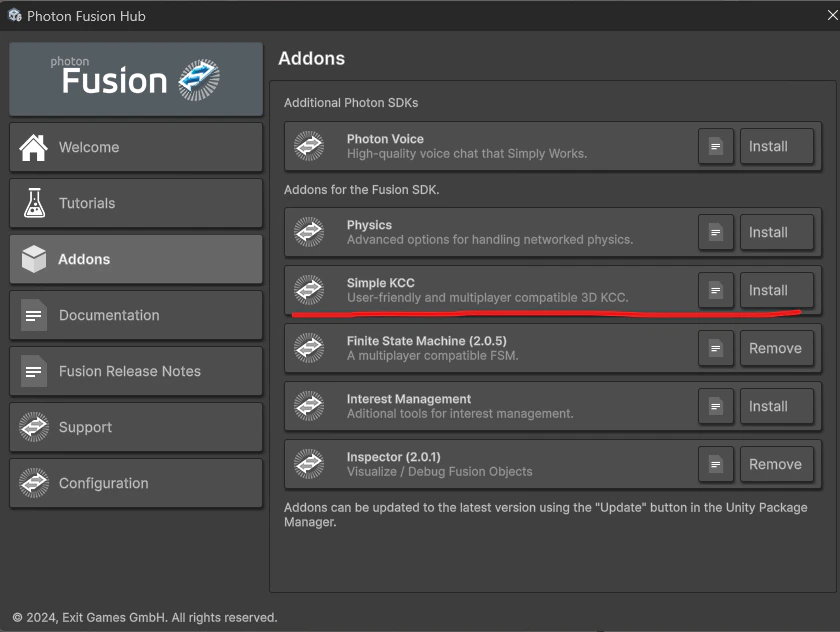840x632 pixels.
Task: Go to the Tutorials section
Action: coord(136,204)
